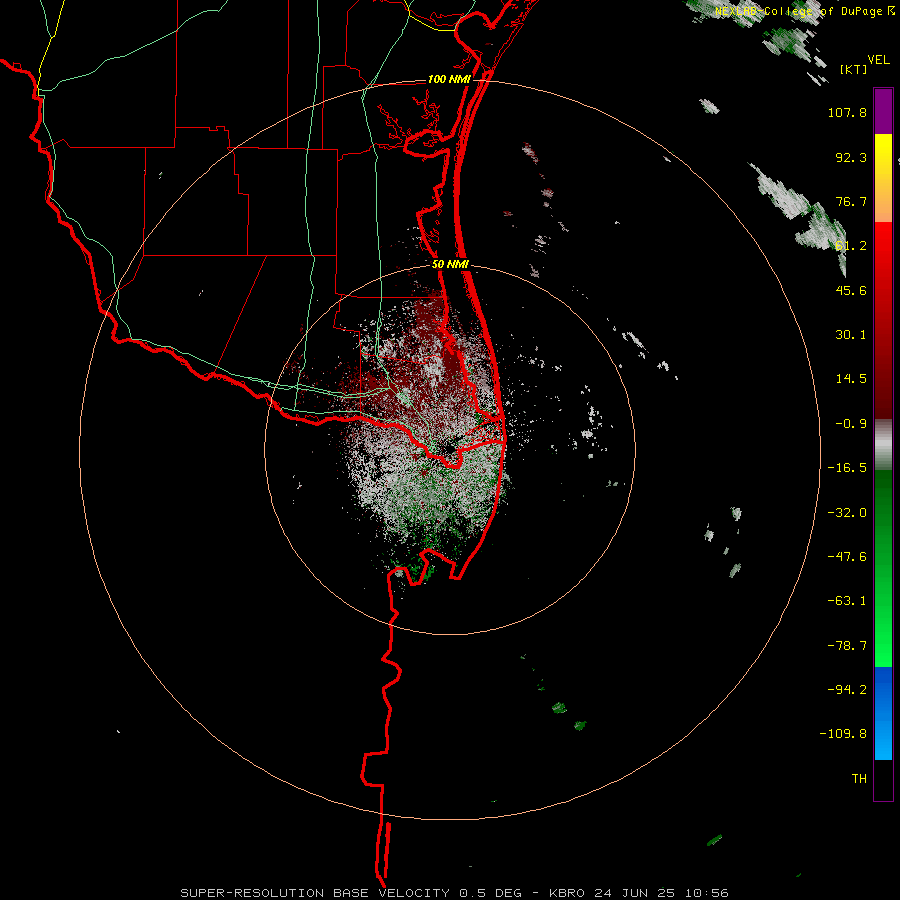Click the Super-Resolution Base Velocity caption text
900x900 pixels.
pyautogui.click(x=454, y=893)
